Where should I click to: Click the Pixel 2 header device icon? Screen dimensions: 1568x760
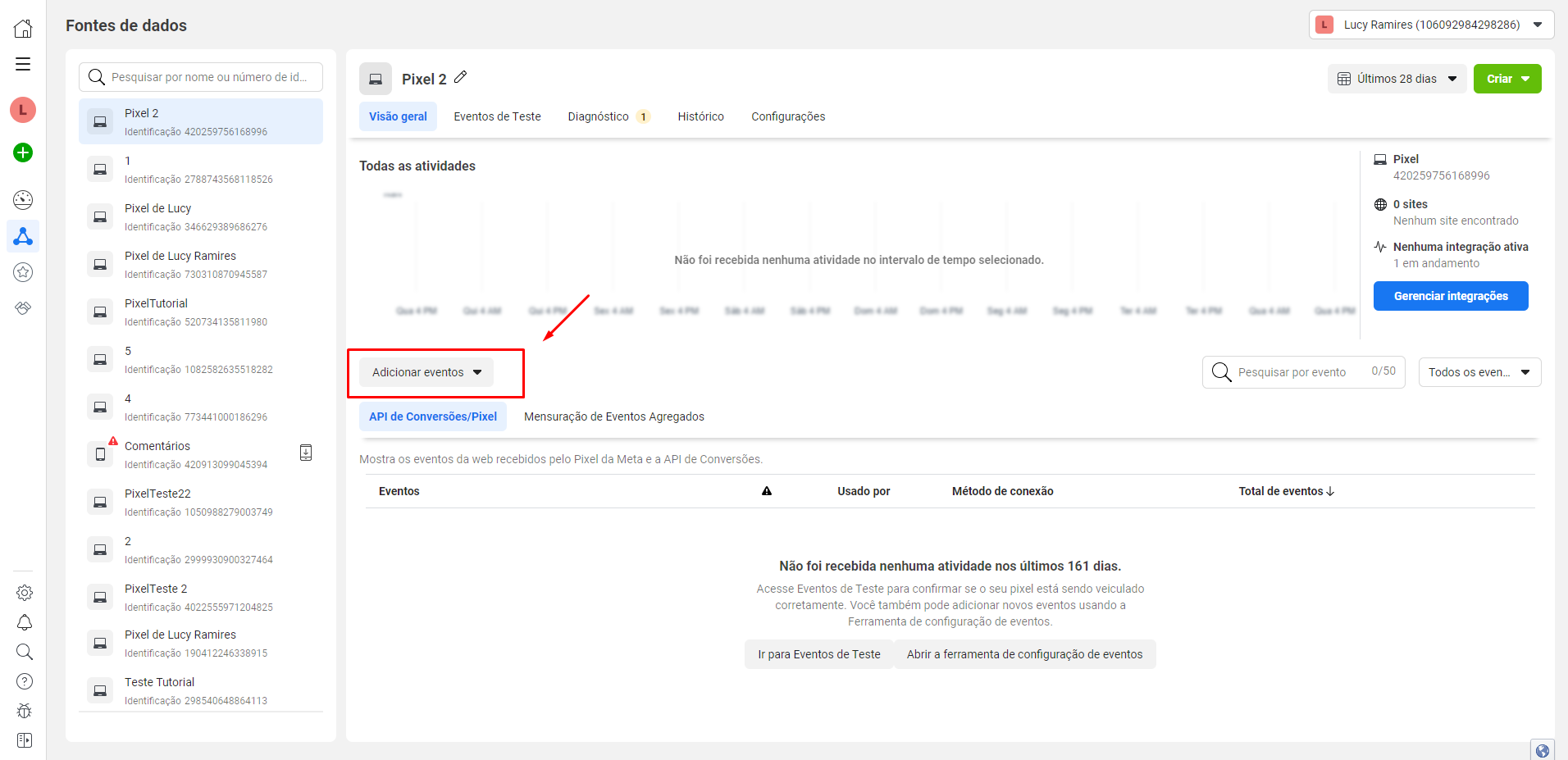point(376,79)
